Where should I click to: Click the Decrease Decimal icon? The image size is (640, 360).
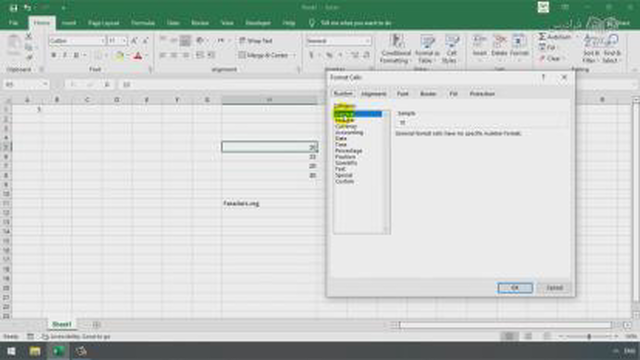click(x=366, y=55)
